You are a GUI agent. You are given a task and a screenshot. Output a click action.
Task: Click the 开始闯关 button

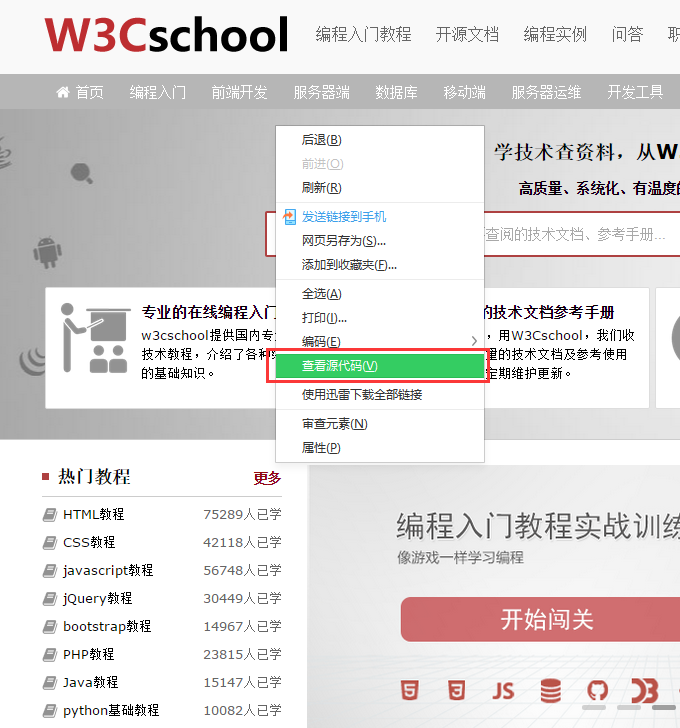[540, 619]
